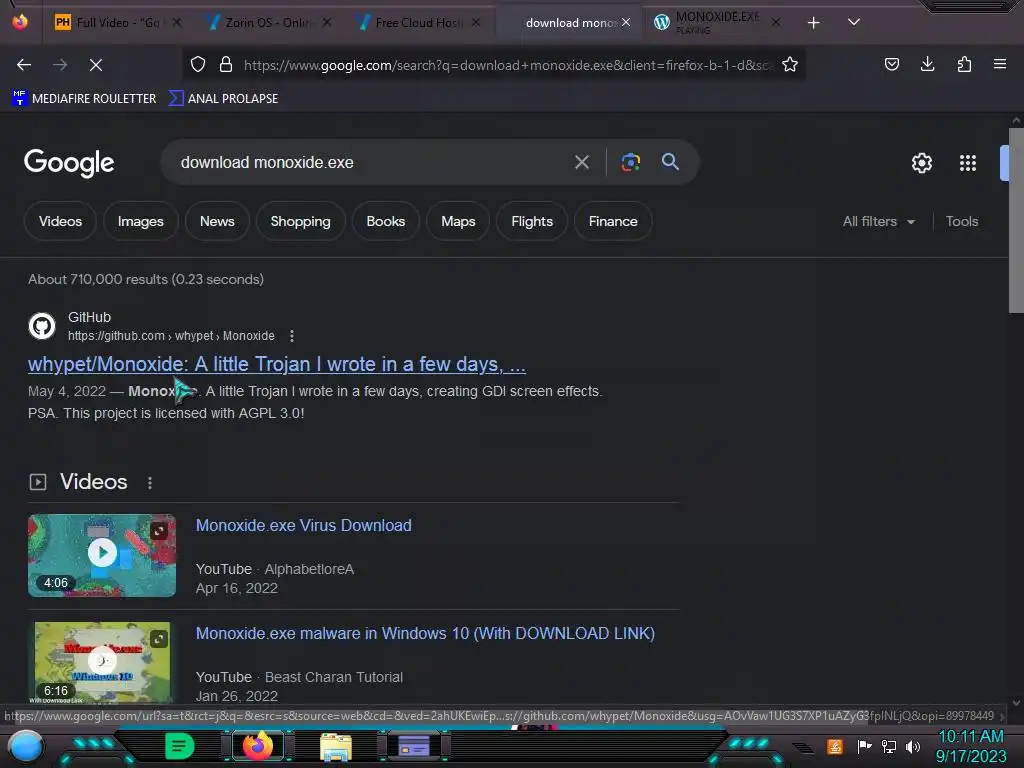Play the 4:06 video thumbnail
The height and width of the screenshot is (768, 1024).
pyautogui.click(x=102, y=555)
